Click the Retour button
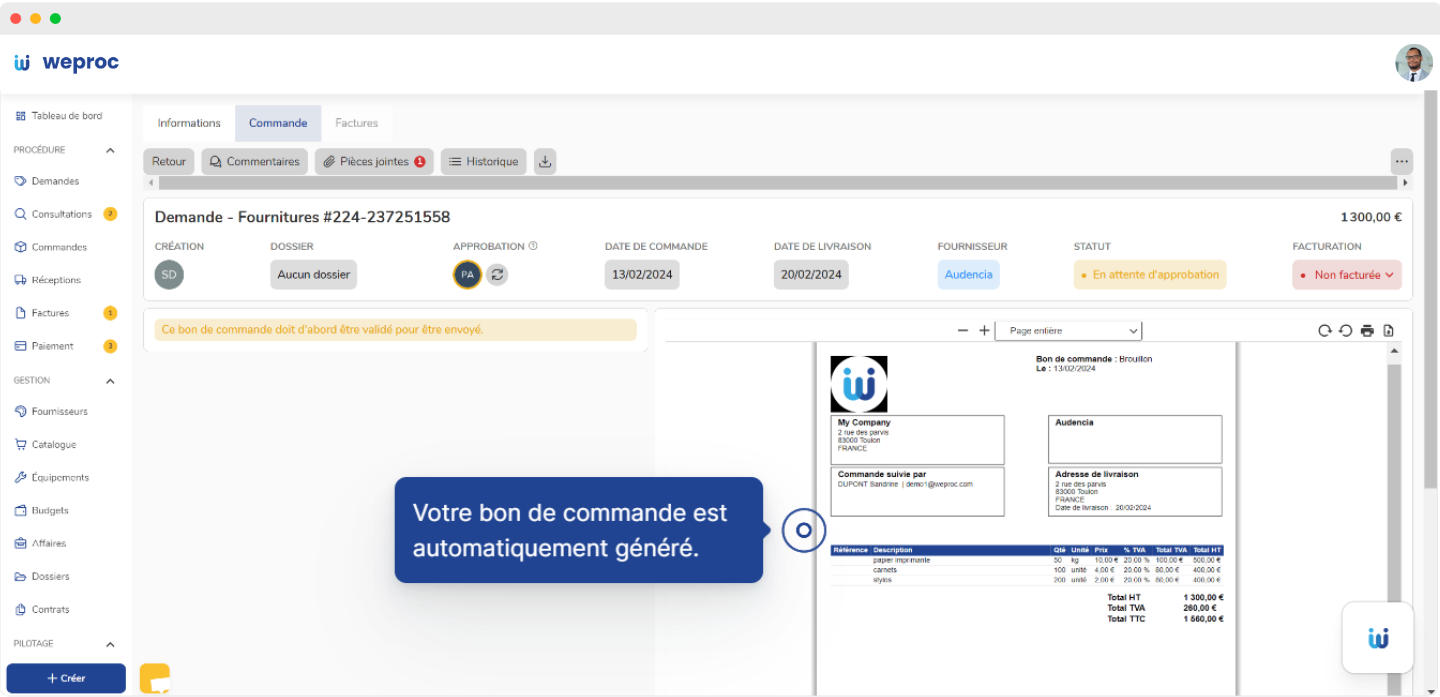Viewport: 1440px width, 697px height. [169, 161]
